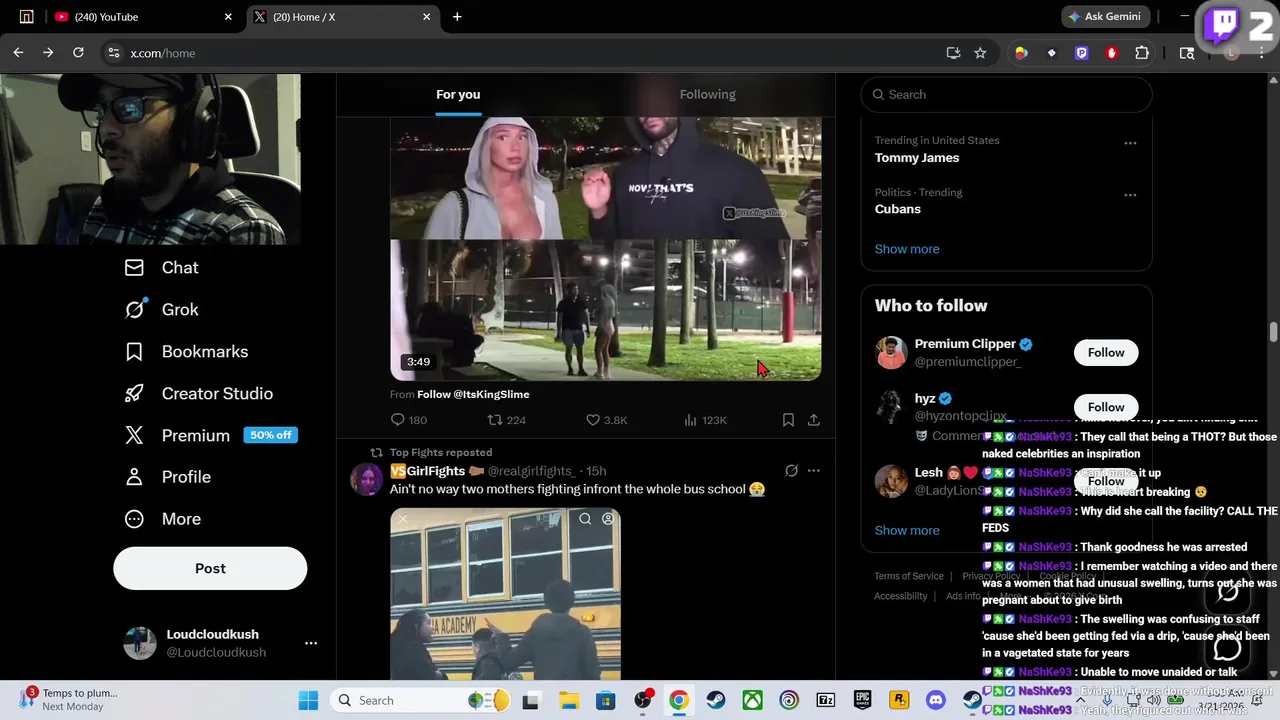
Task: Show more trending topics
Action: pyautogui.click(x=907, y=249)
